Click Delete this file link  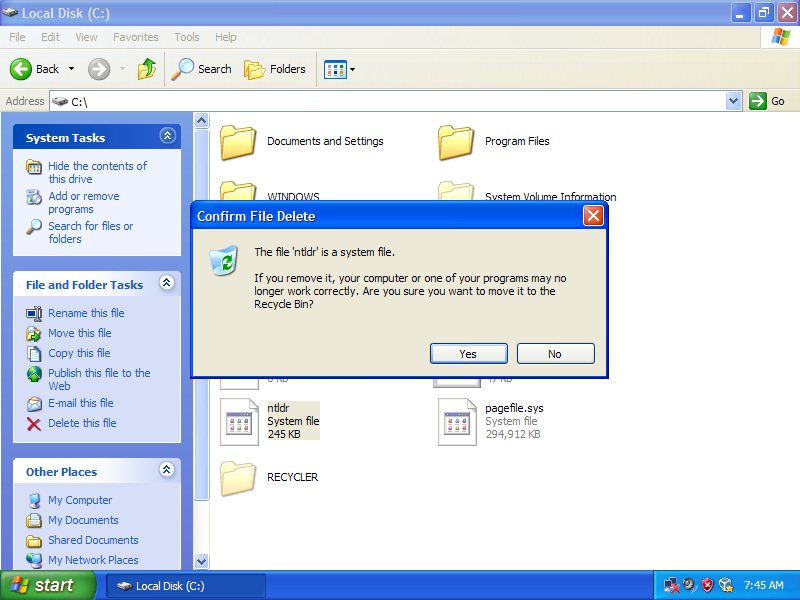coord(82,423)
